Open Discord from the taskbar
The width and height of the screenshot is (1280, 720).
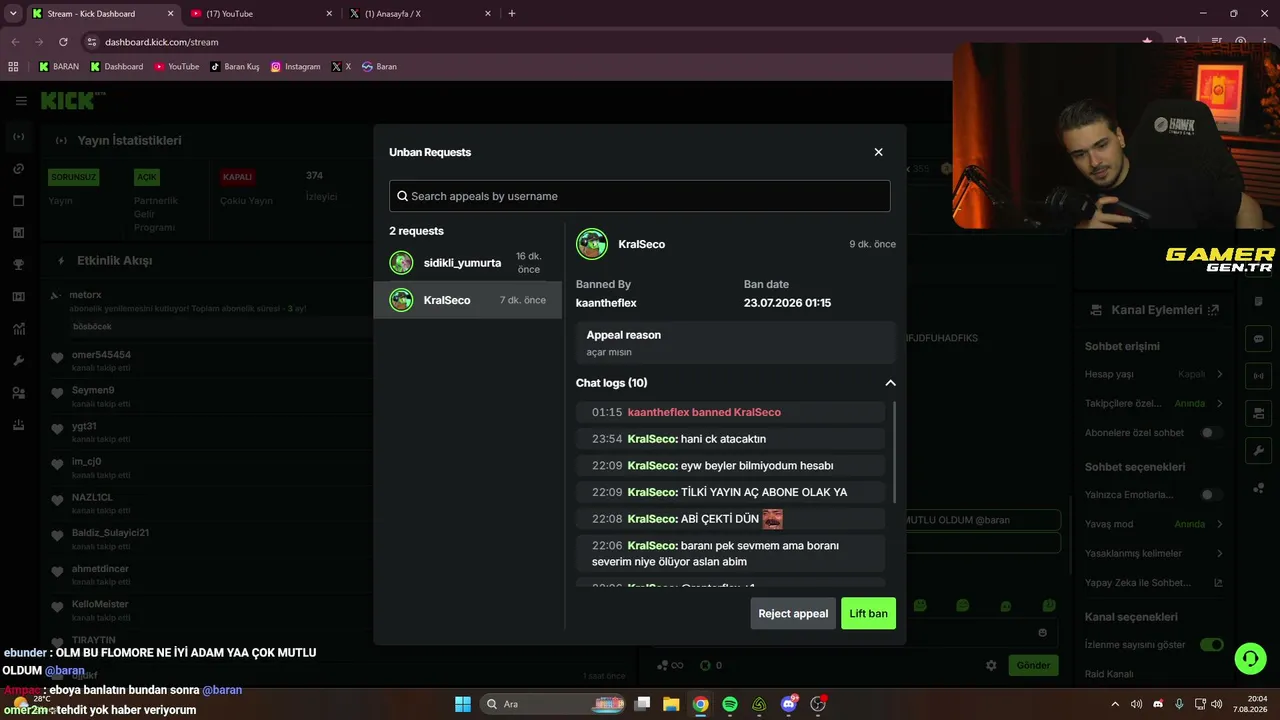tap(788, 704)
